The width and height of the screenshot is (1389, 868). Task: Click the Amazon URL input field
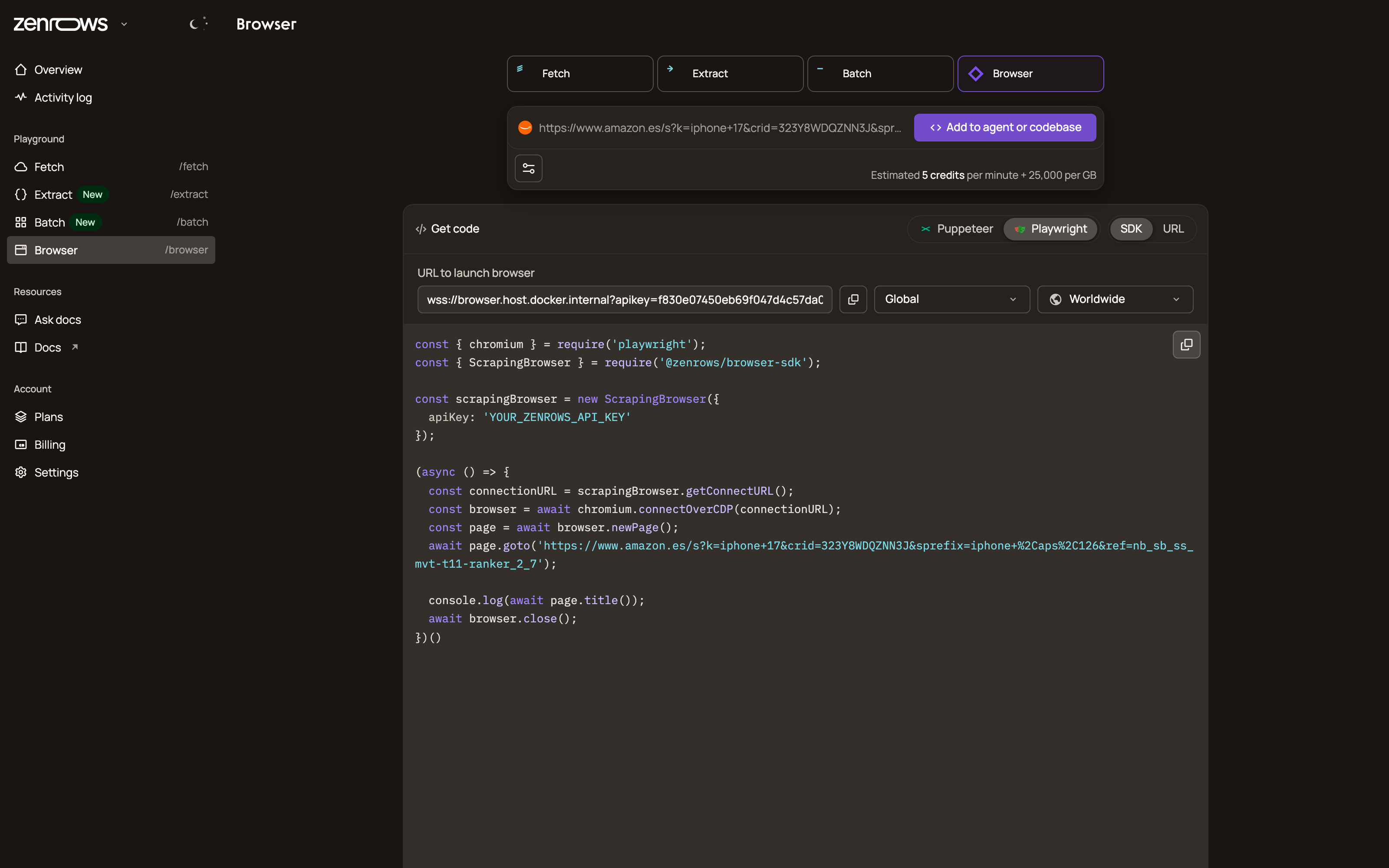pos(720,128)
